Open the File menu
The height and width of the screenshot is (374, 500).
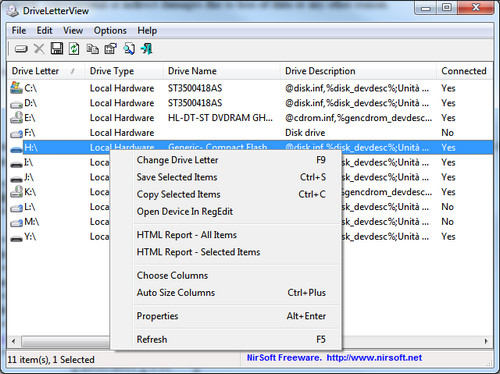(x=19, y=31)
